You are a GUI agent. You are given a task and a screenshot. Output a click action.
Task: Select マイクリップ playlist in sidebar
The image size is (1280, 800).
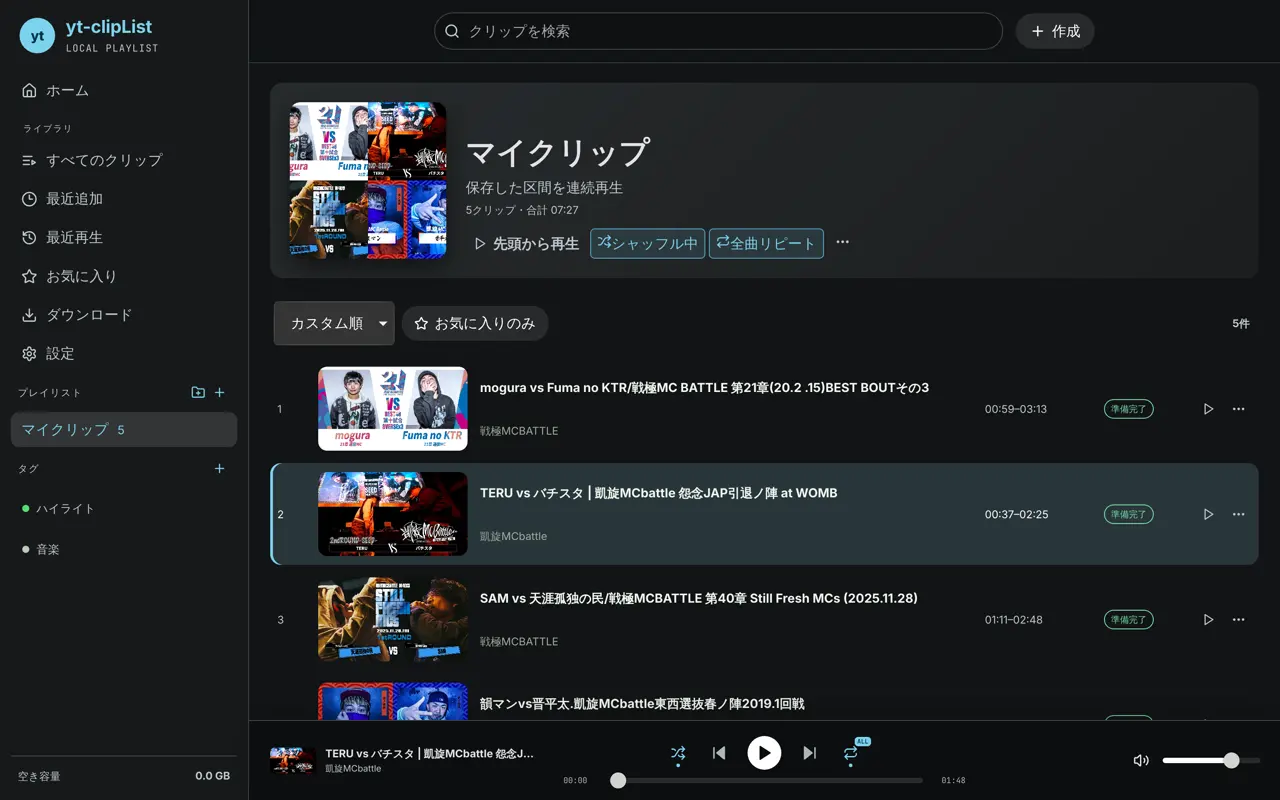[124, 430]
